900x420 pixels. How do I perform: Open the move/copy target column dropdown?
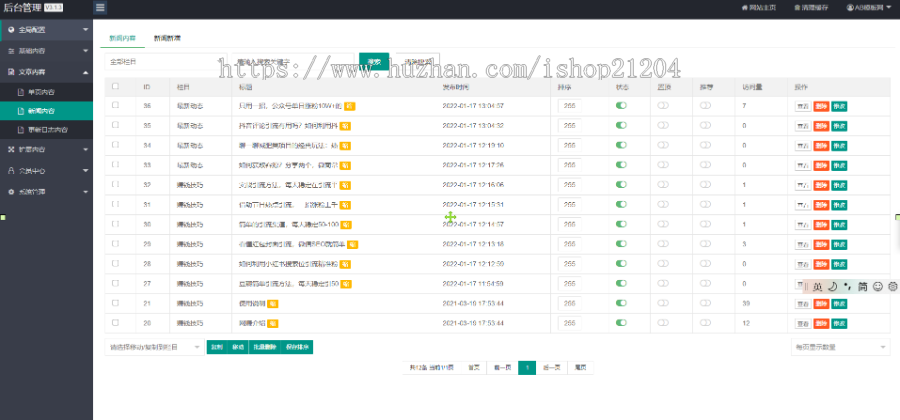click(x=154, y=347)
